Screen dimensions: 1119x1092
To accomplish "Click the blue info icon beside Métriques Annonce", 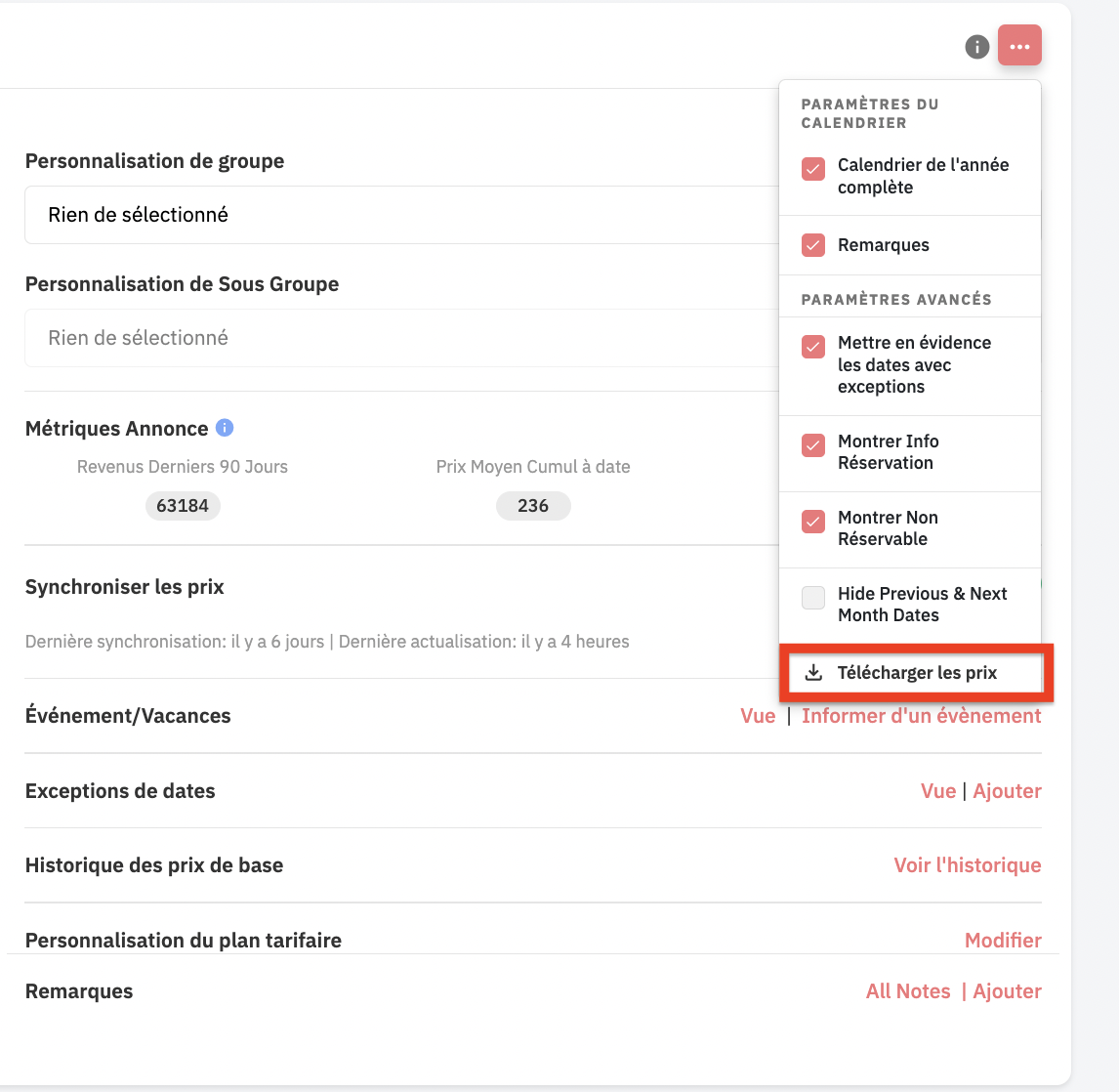I will (224, 428).
